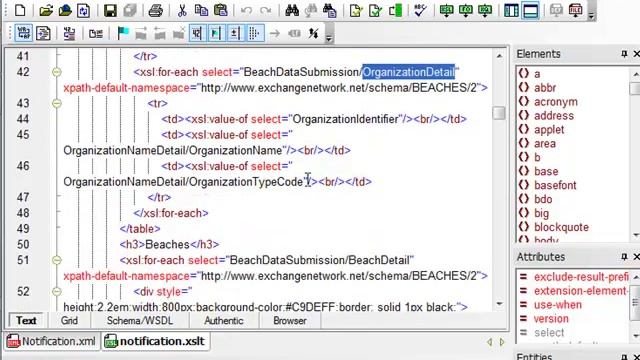Create a new document with the New icon

click(x=20, y=10)
